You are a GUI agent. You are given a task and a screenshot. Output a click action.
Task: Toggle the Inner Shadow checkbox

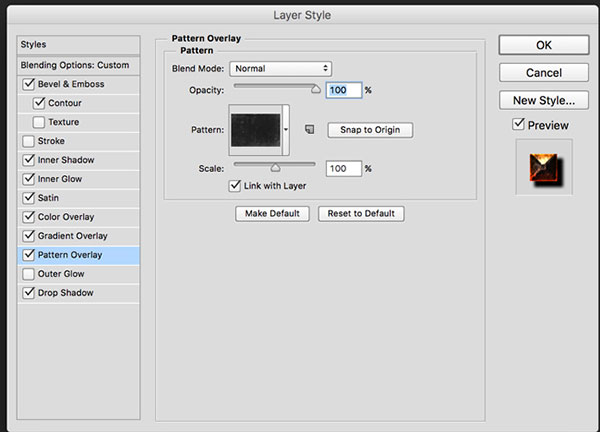(29, 160)
